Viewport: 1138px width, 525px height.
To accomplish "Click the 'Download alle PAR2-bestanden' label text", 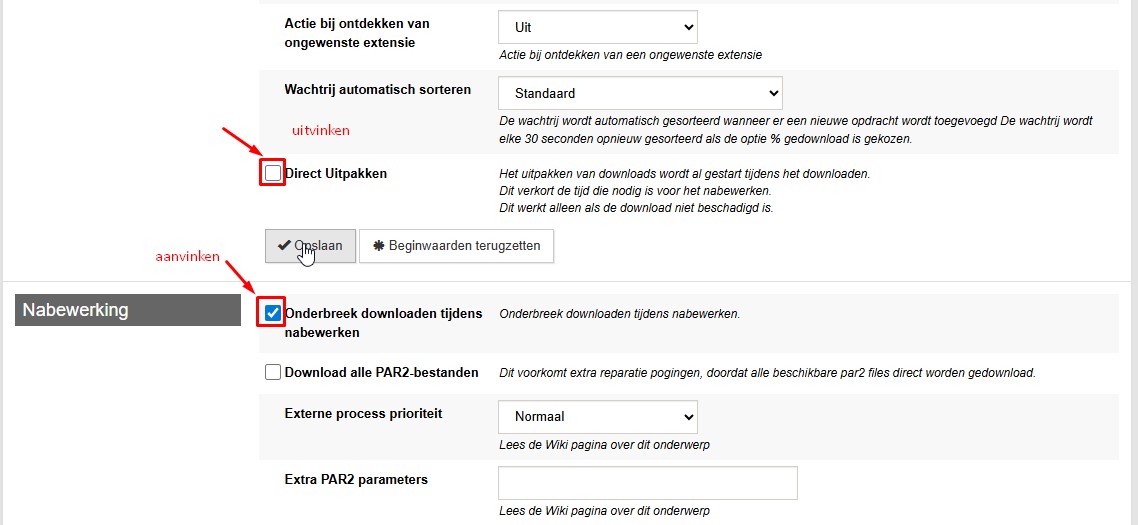I will point(382,373).
